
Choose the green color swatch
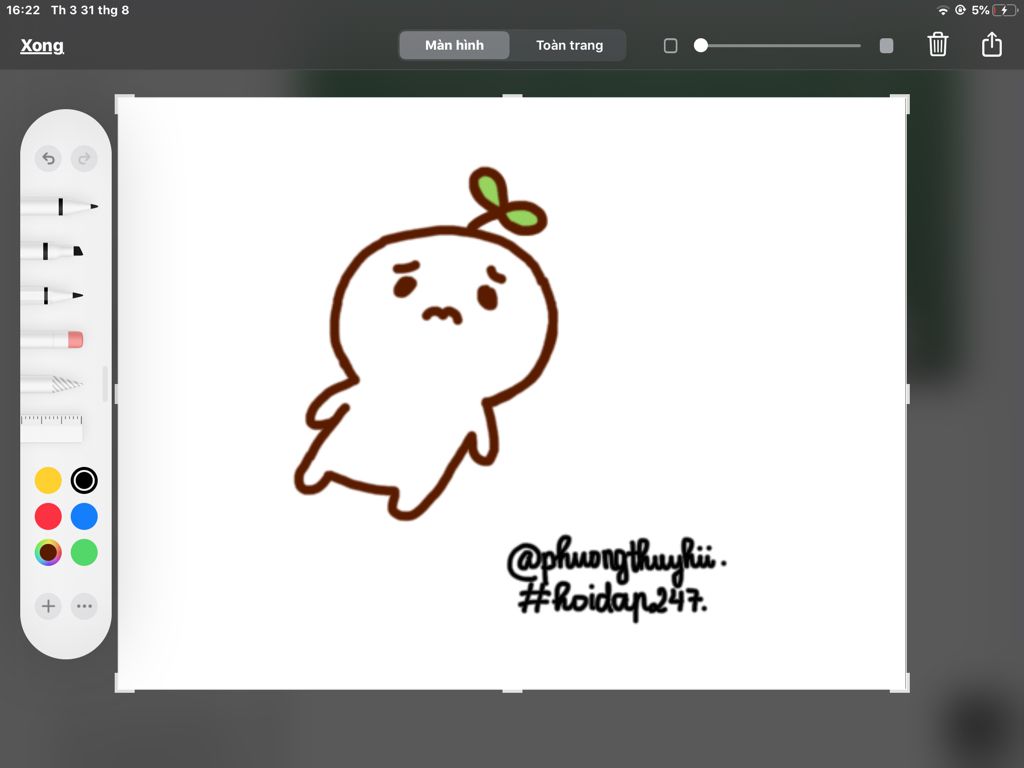(84, 552)
